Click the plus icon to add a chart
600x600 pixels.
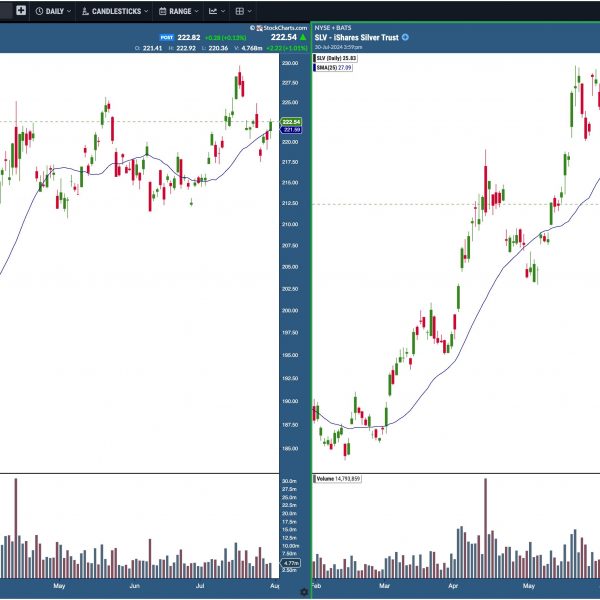coord(21,11)
